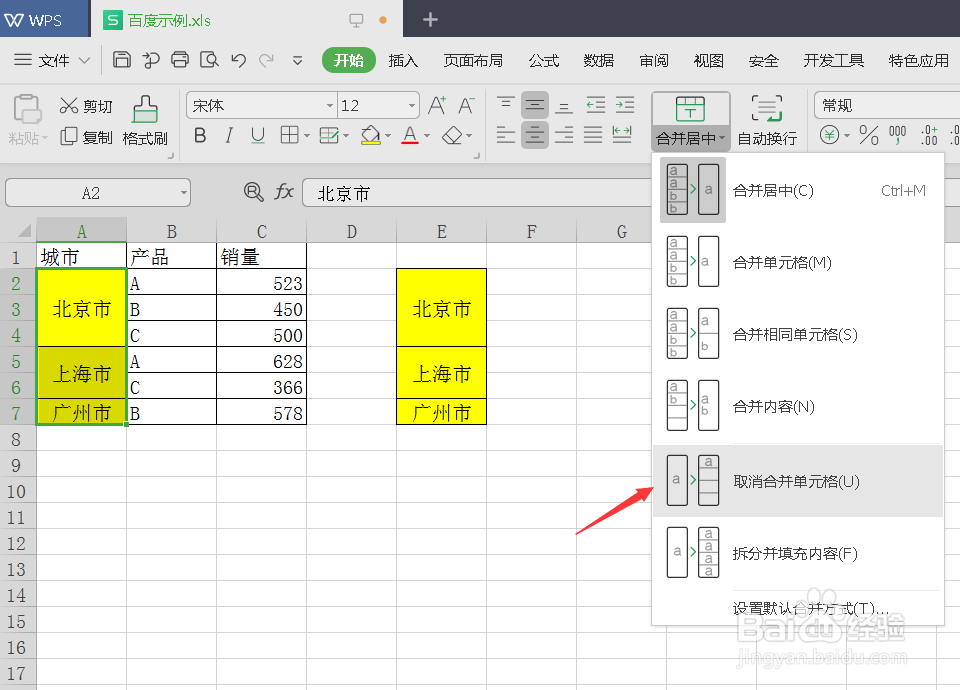Click the zoom magnifier icon near formula bar
This screenshot has width=960, height=690.
pos(253,192)
